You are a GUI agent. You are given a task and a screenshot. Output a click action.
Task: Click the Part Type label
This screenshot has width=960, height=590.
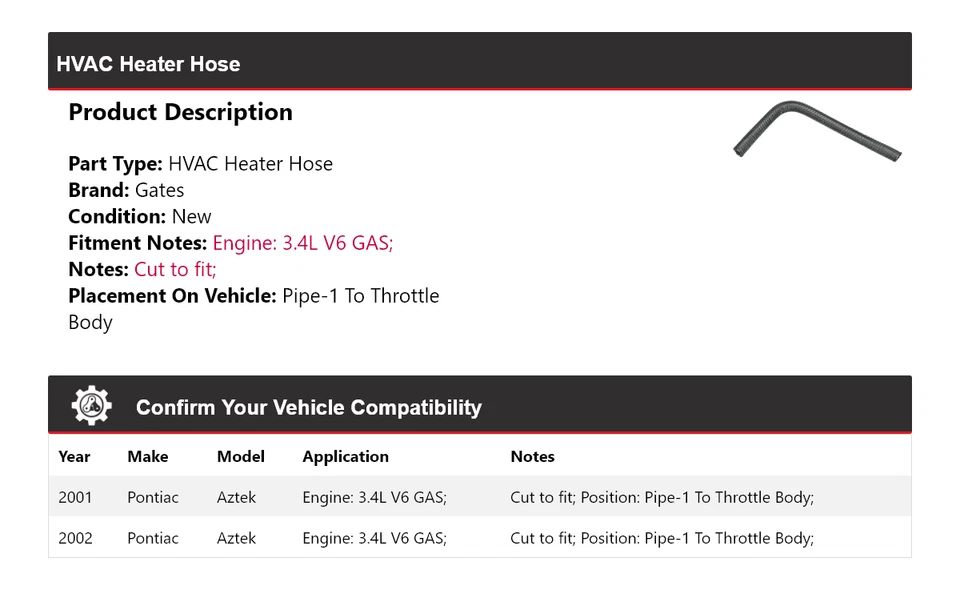pyautogui.click(x=115, y=164)
